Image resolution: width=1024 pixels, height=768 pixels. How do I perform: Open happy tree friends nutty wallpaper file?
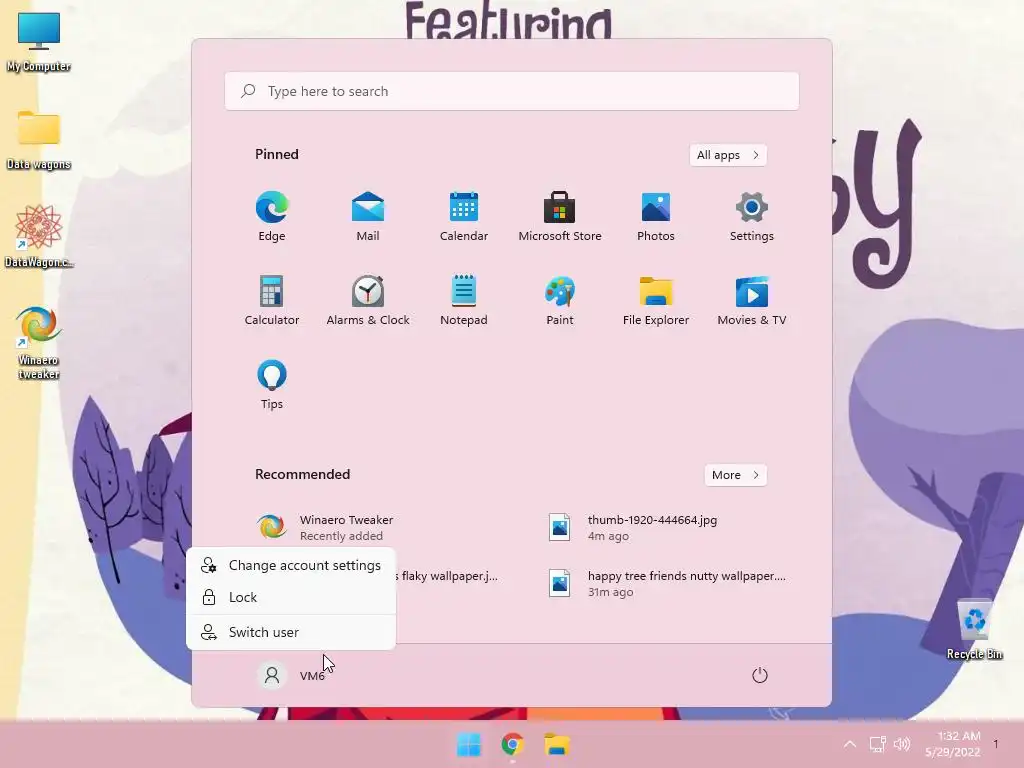coord(665,583)
